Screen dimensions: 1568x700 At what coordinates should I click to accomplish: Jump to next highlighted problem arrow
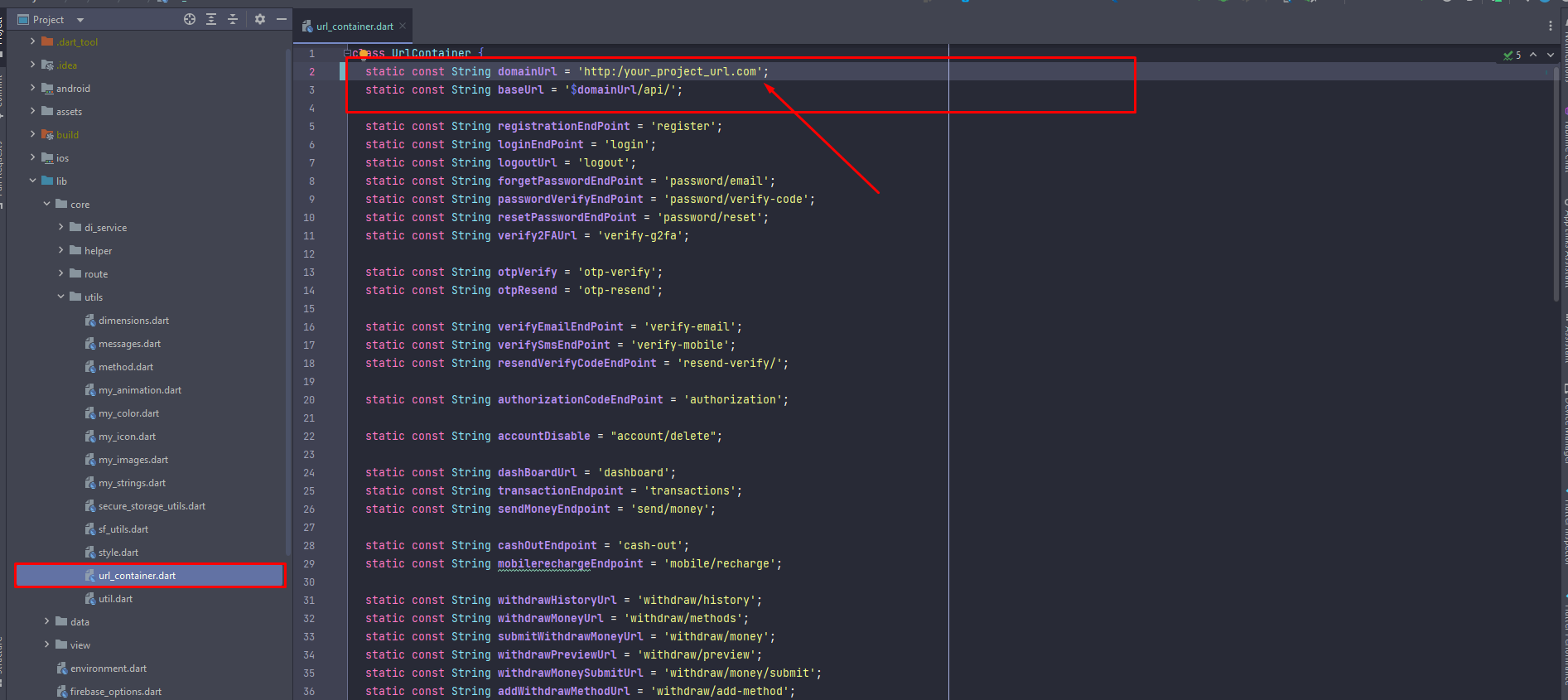pyautogui.click(x=1551, y=55)
